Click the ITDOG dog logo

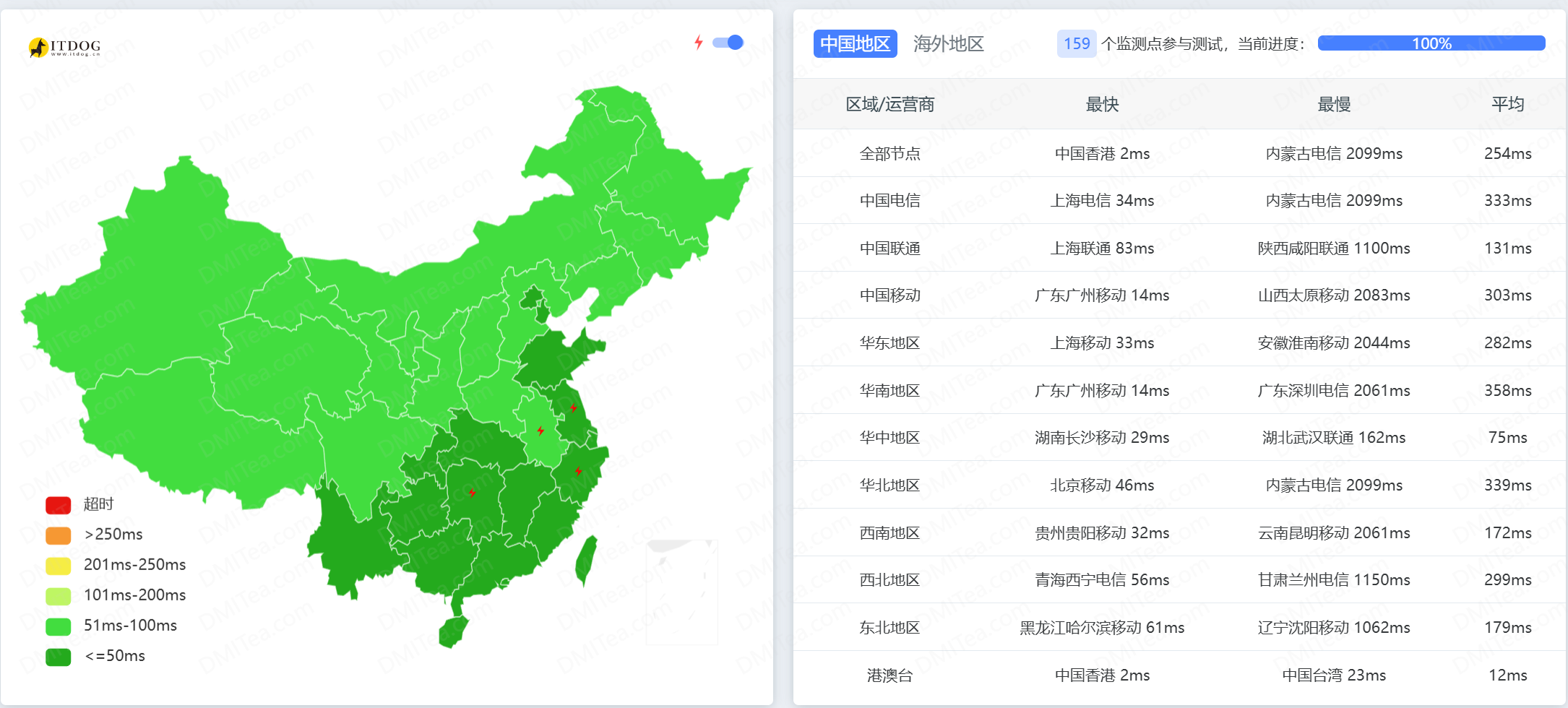40,46
